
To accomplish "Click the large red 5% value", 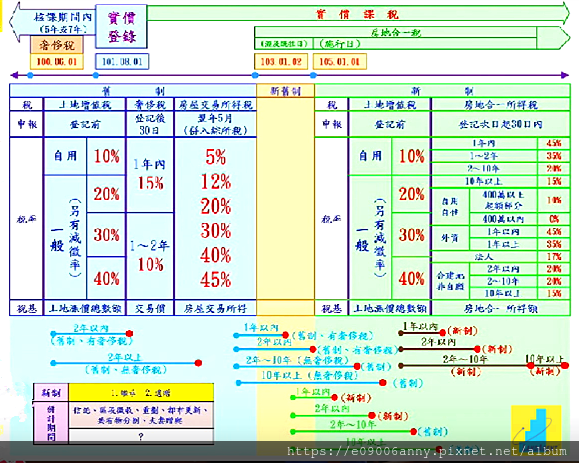I will (x=216, y=157).
